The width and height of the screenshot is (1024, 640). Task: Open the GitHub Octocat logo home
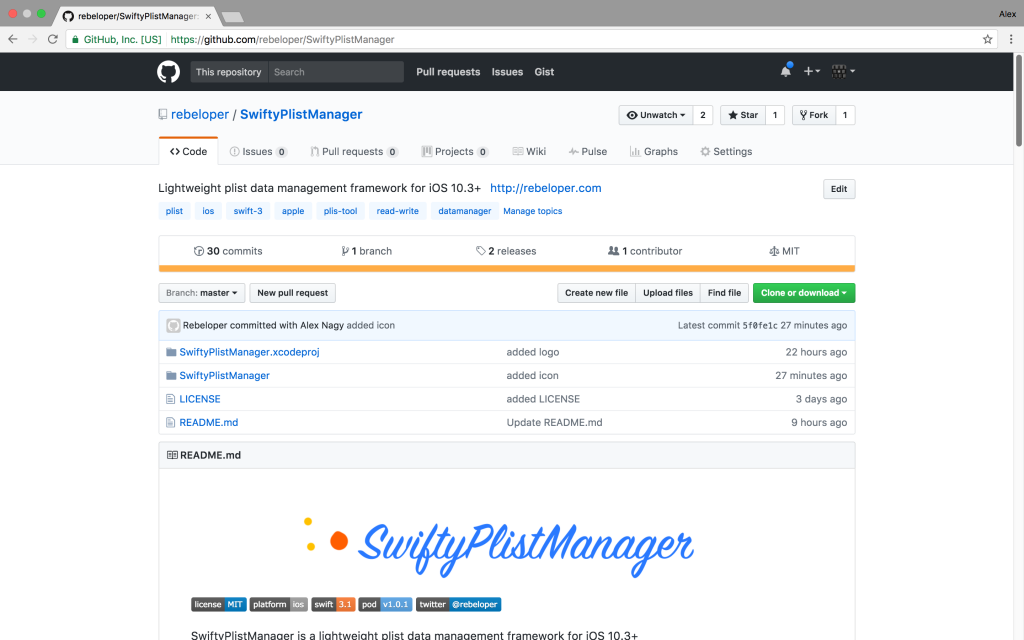point(168,72)
